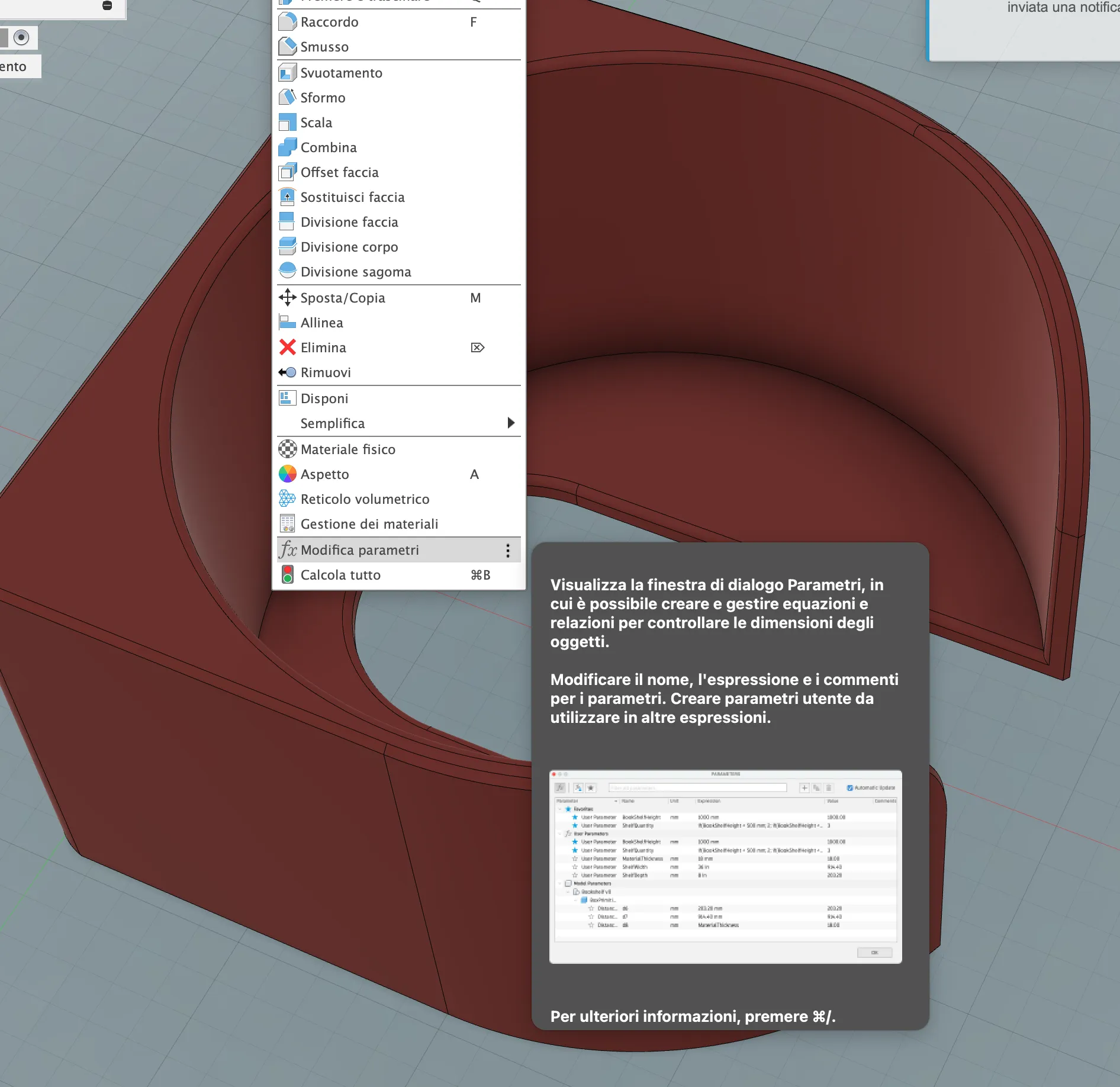Open the Materiale fisico menu entry
Screen dimensions: 1120x1087
(398, 449)
